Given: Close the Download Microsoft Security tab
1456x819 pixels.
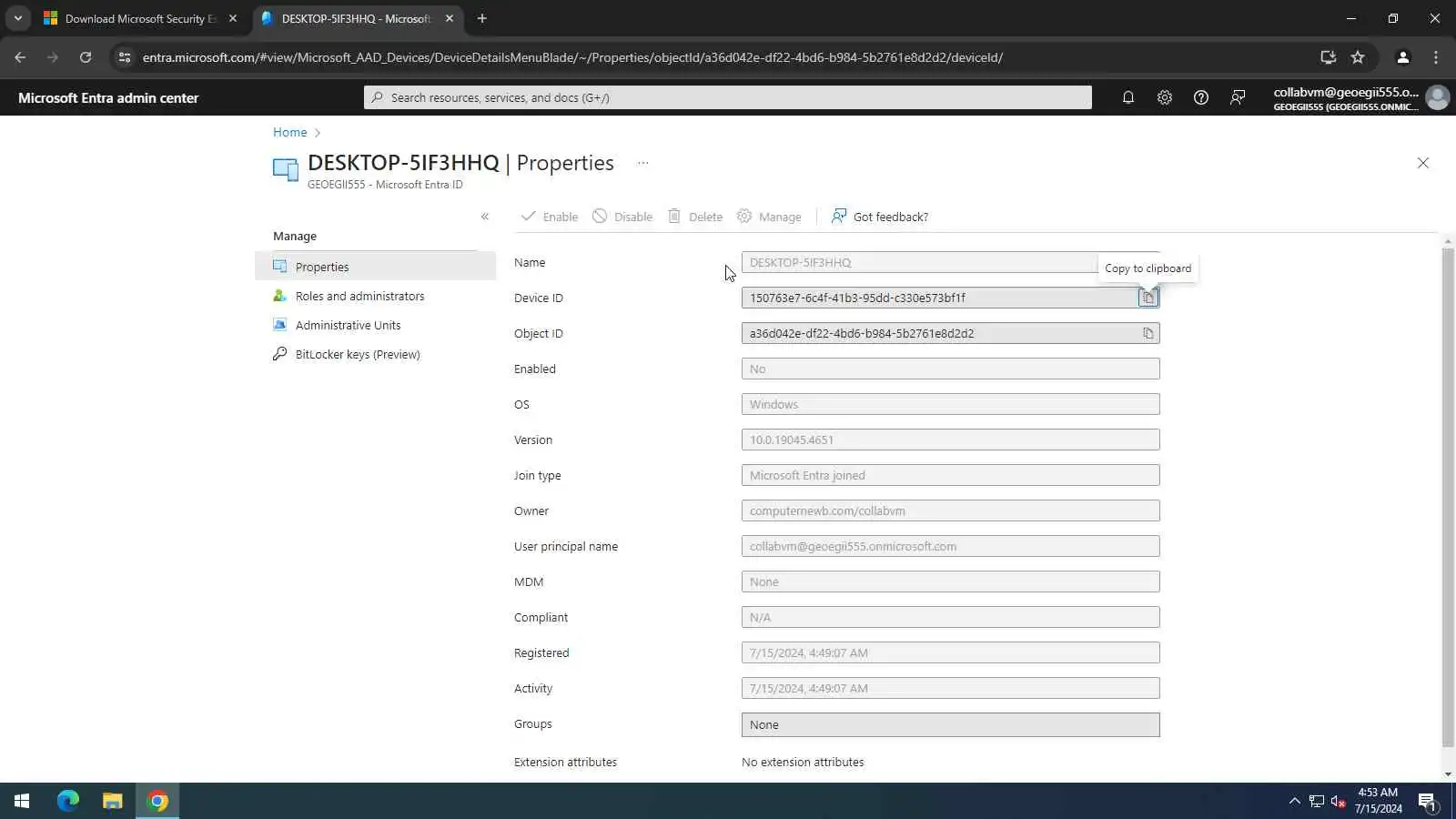Looking at the screenshot, I should 233,18.
